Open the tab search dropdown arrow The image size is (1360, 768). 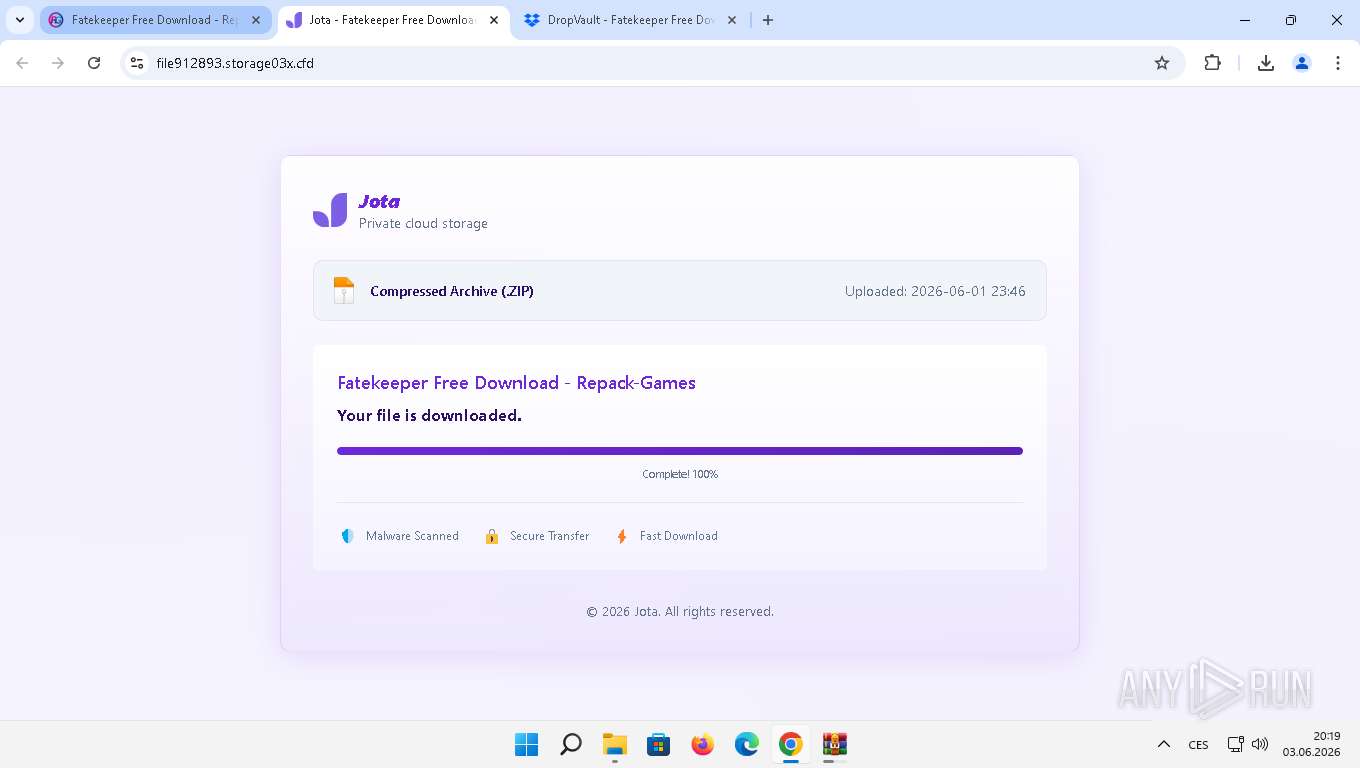click(20, 20)
